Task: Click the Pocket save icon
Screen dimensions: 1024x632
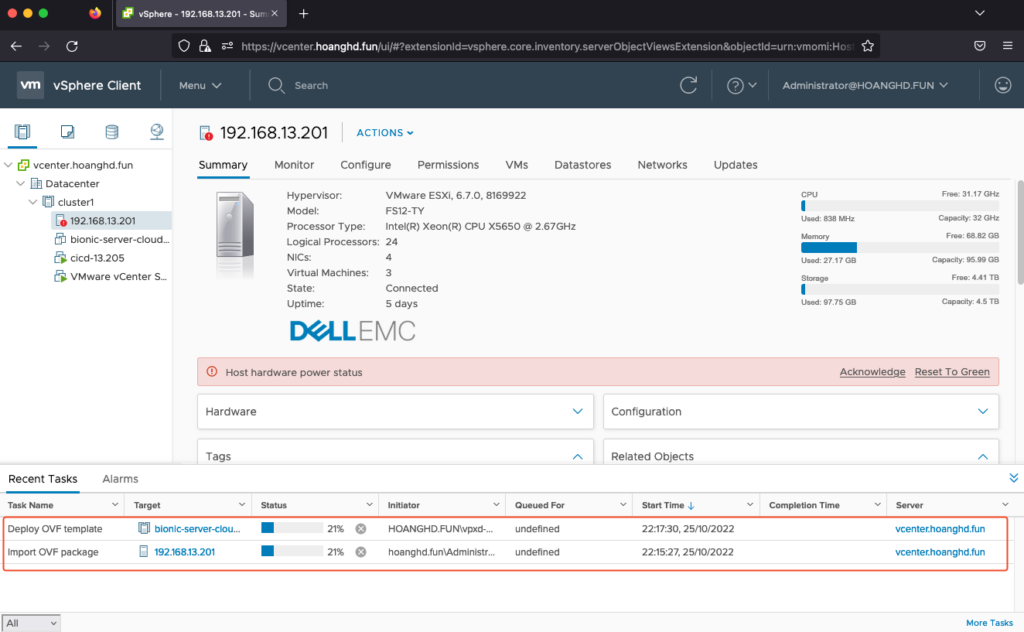Action: tap(980, 46)
